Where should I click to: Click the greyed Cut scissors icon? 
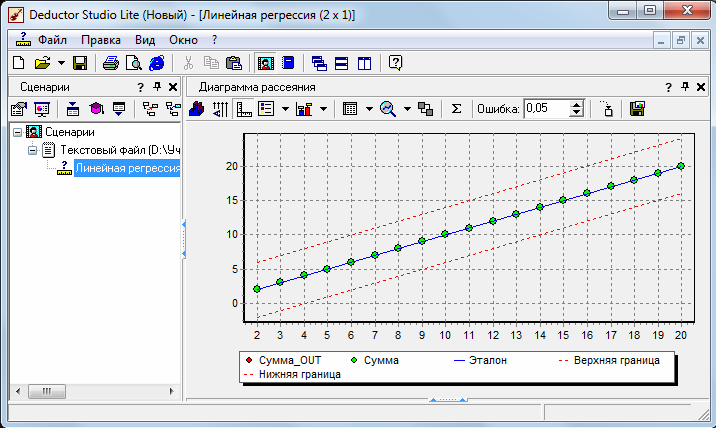188,63
